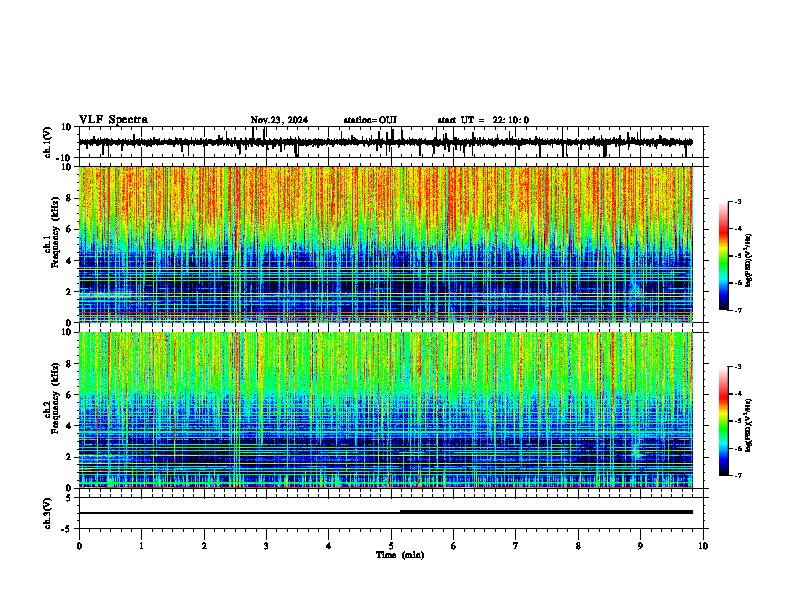Click the '10' tick on the time axis
Image resolution: width=792 pixels, height=612 pixels.
(703, 546)
